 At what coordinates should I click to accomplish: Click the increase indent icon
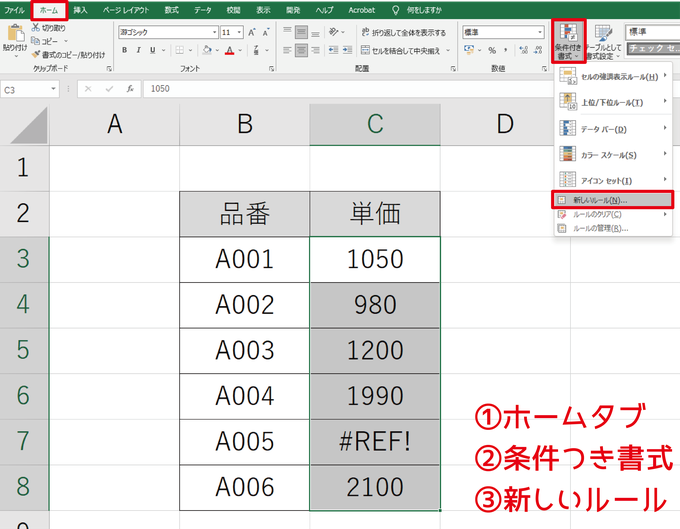pyautogui.click(x=347, y=50)
